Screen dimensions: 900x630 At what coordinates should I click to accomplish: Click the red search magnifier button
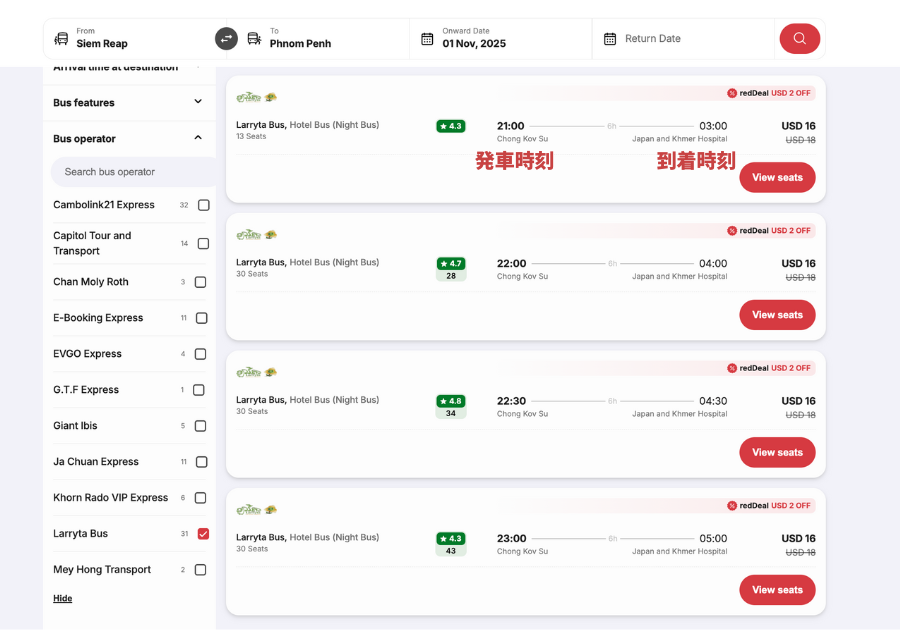click(799, 39)
